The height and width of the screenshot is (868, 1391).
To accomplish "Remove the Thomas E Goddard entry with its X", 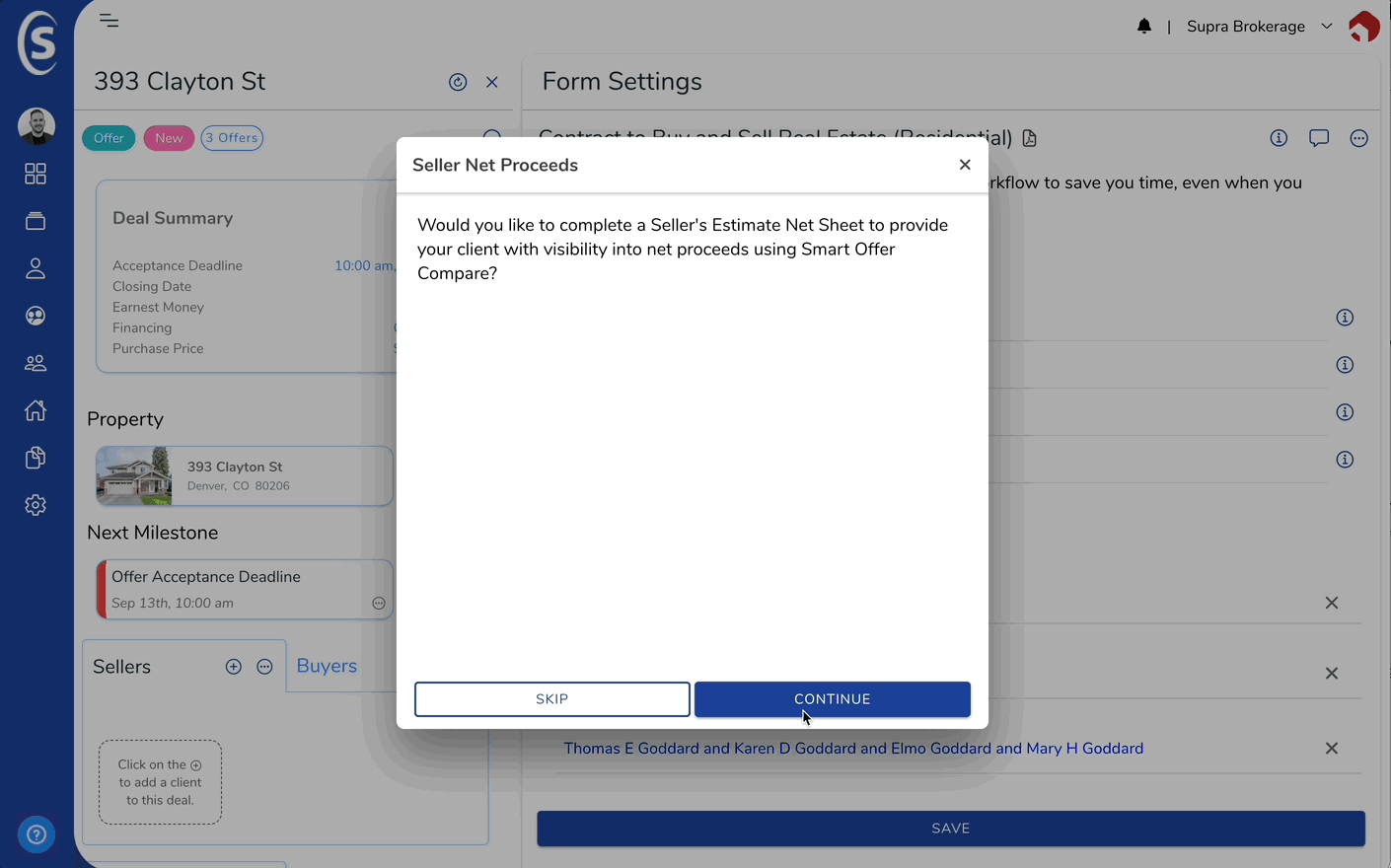I will (1332, 749).
